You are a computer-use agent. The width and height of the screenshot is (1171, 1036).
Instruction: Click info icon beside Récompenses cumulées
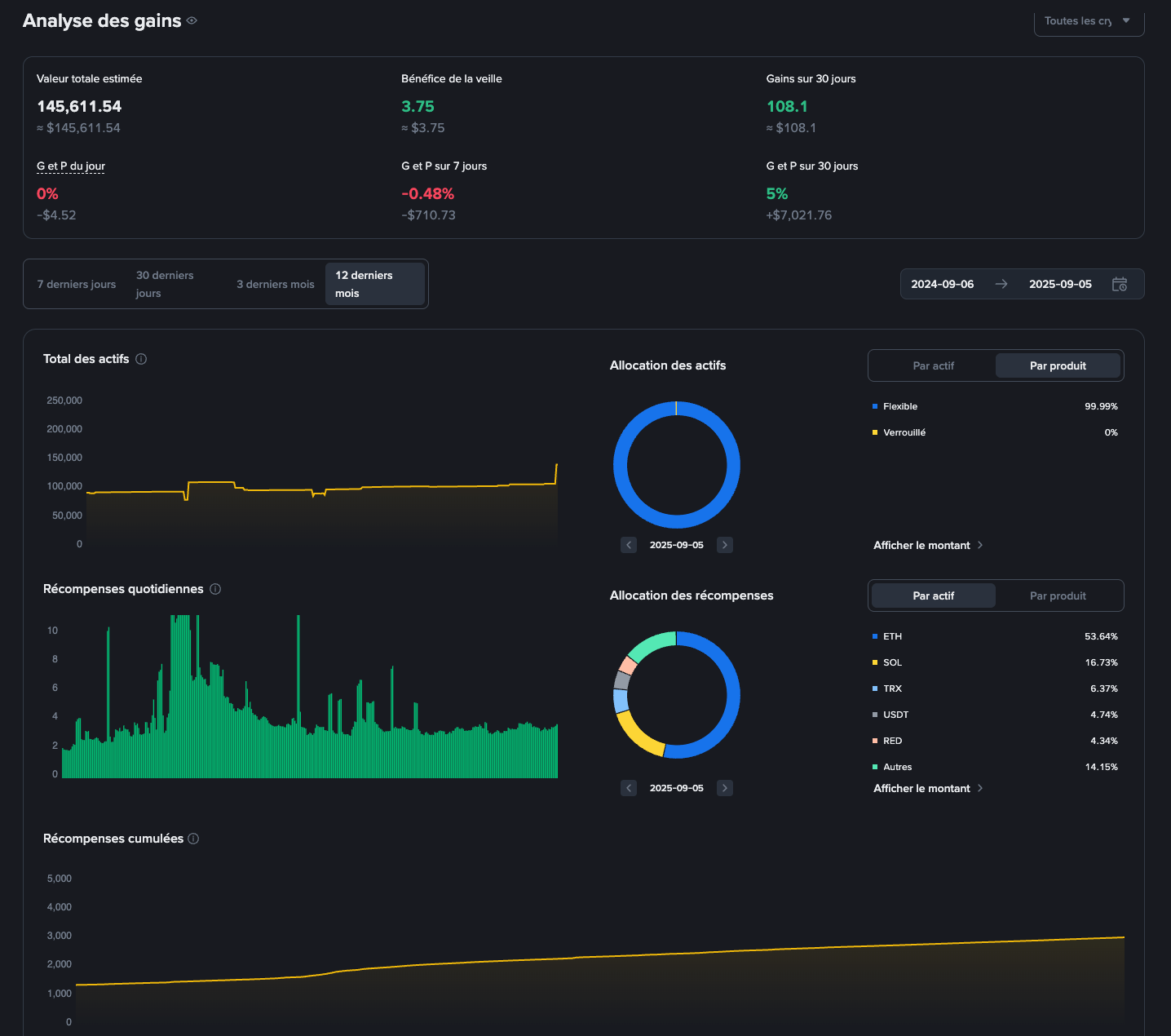tap(193, 839)
